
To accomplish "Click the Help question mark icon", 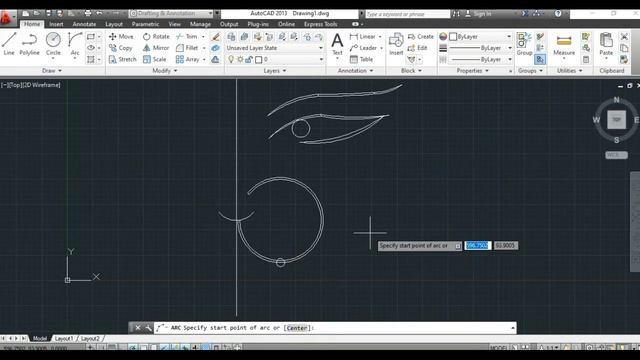I will 558,13.
